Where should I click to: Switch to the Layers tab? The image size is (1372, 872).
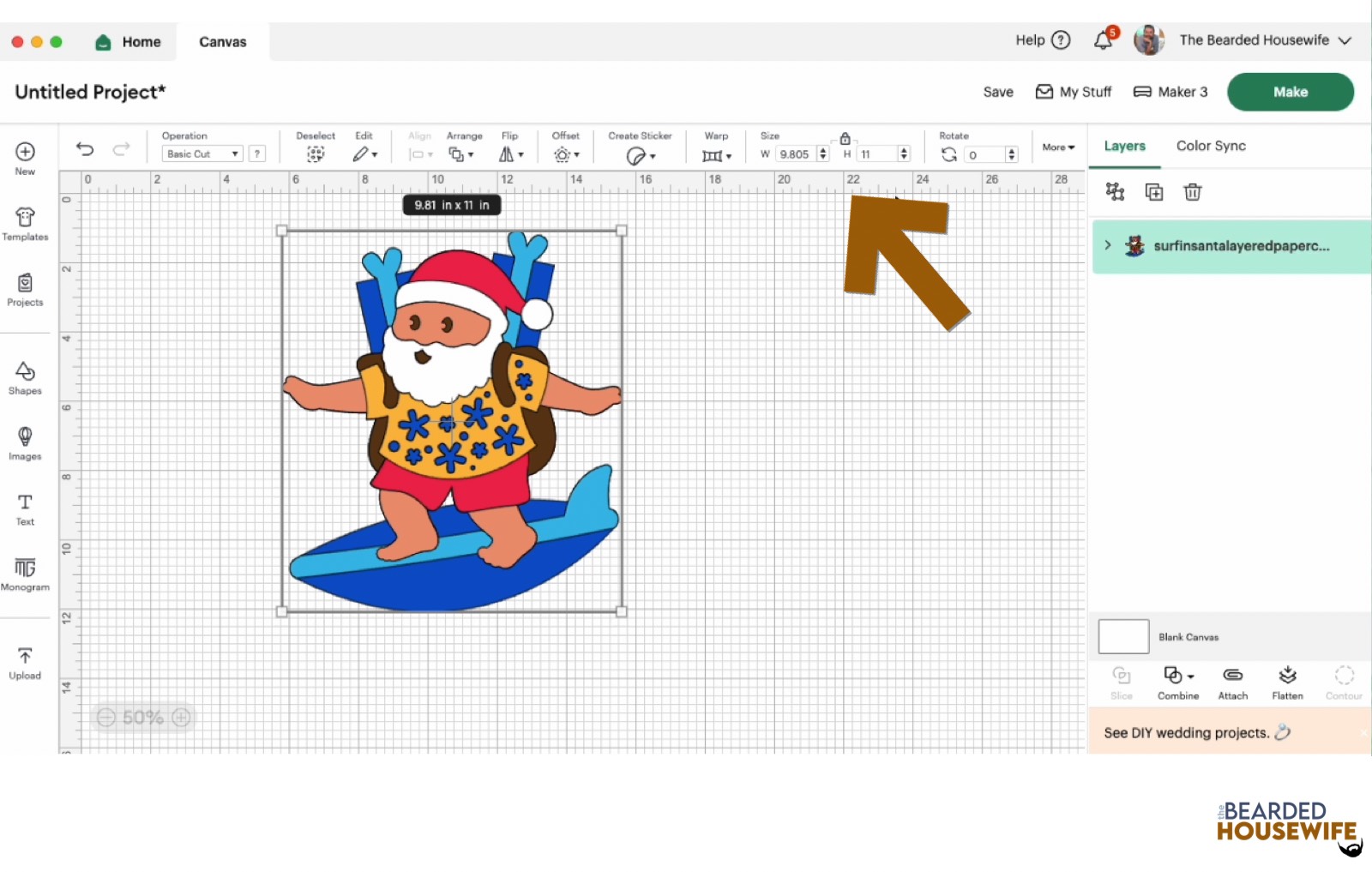(x=1124, y=146)
